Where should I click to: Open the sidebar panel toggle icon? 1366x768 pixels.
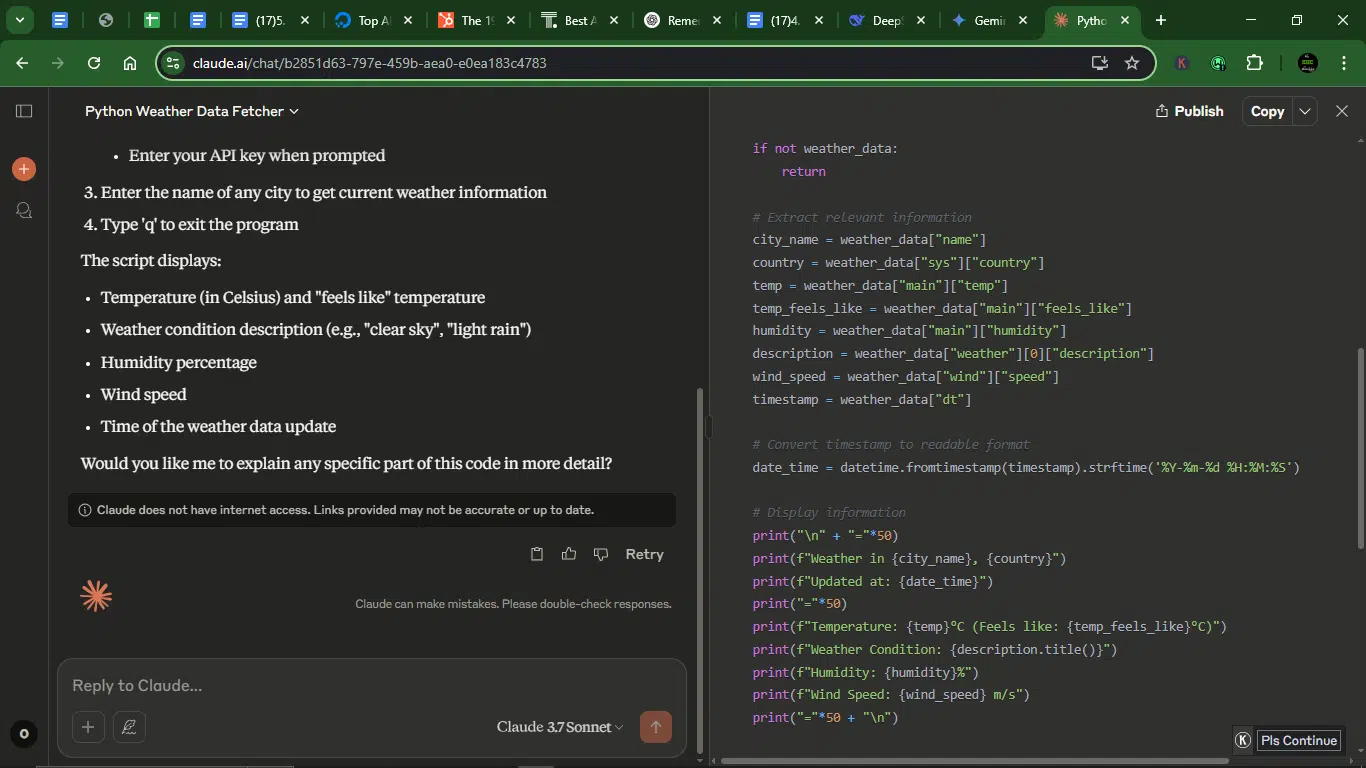point(24,111)
